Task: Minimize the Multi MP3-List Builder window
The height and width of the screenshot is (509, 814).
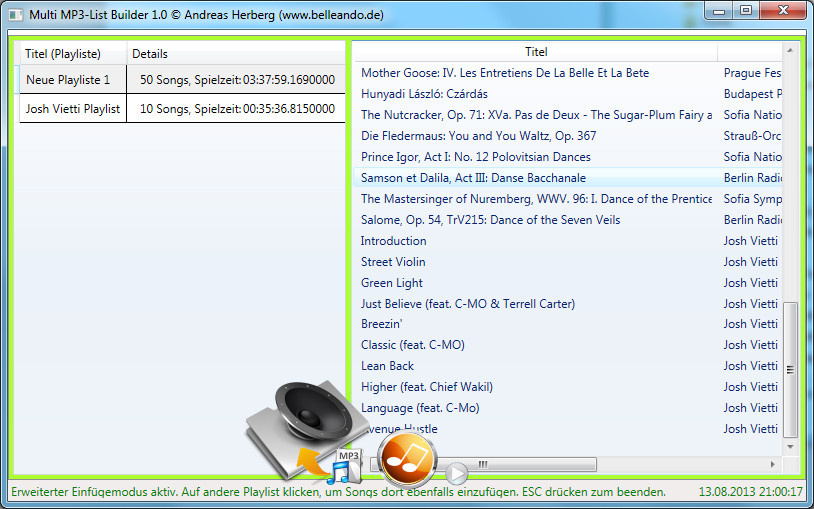Action: pyautogui.click(x=719, y=10)
